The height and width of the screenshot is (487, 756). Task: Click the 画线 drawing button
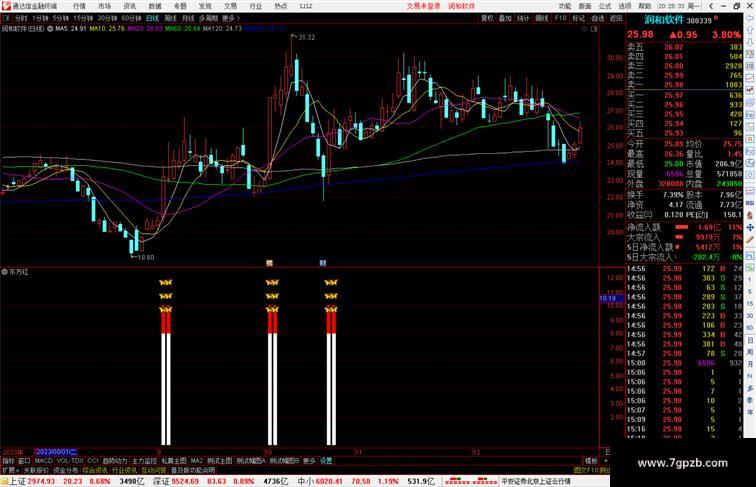point(542,18)
